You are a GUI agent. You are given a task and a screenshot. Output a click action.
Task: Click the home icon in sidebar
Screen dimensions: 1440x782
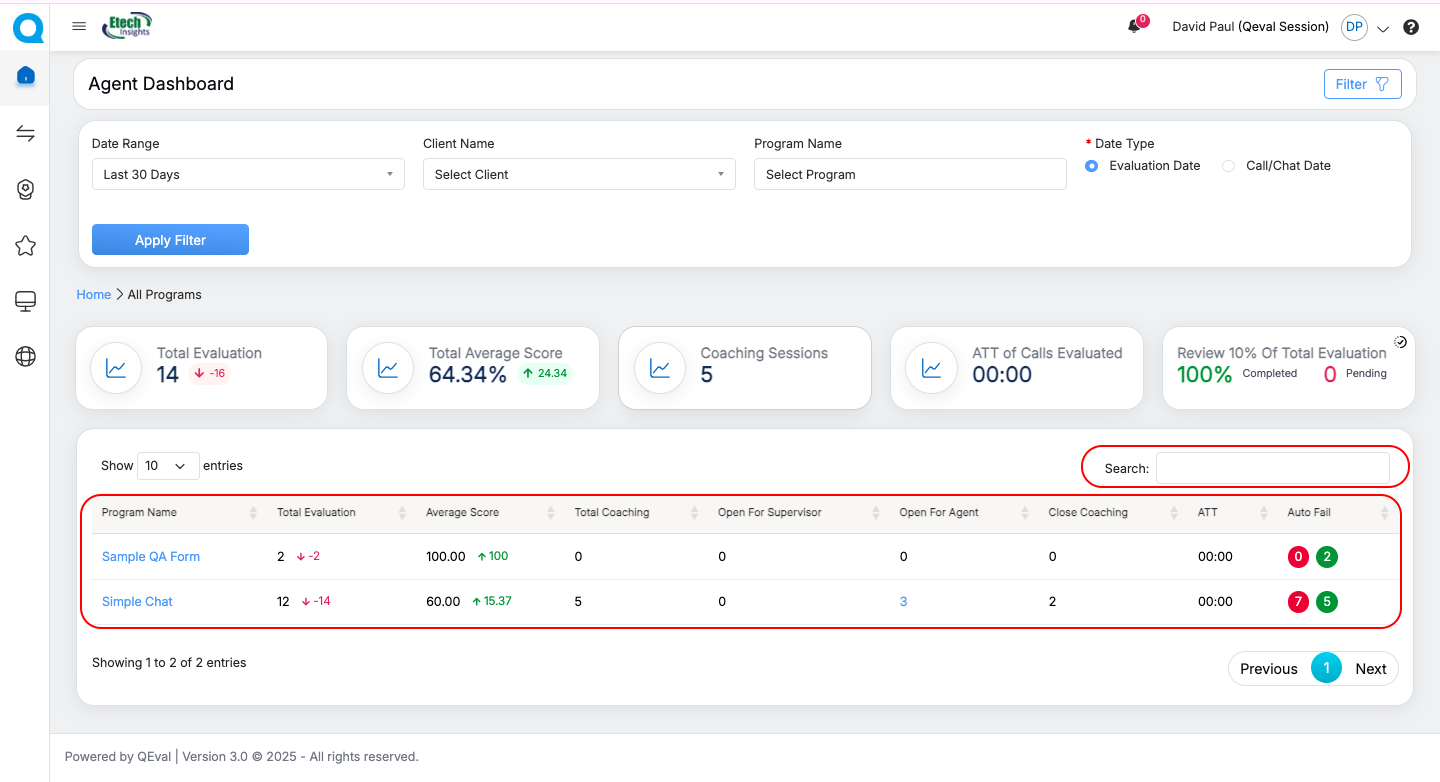(26, 76)
